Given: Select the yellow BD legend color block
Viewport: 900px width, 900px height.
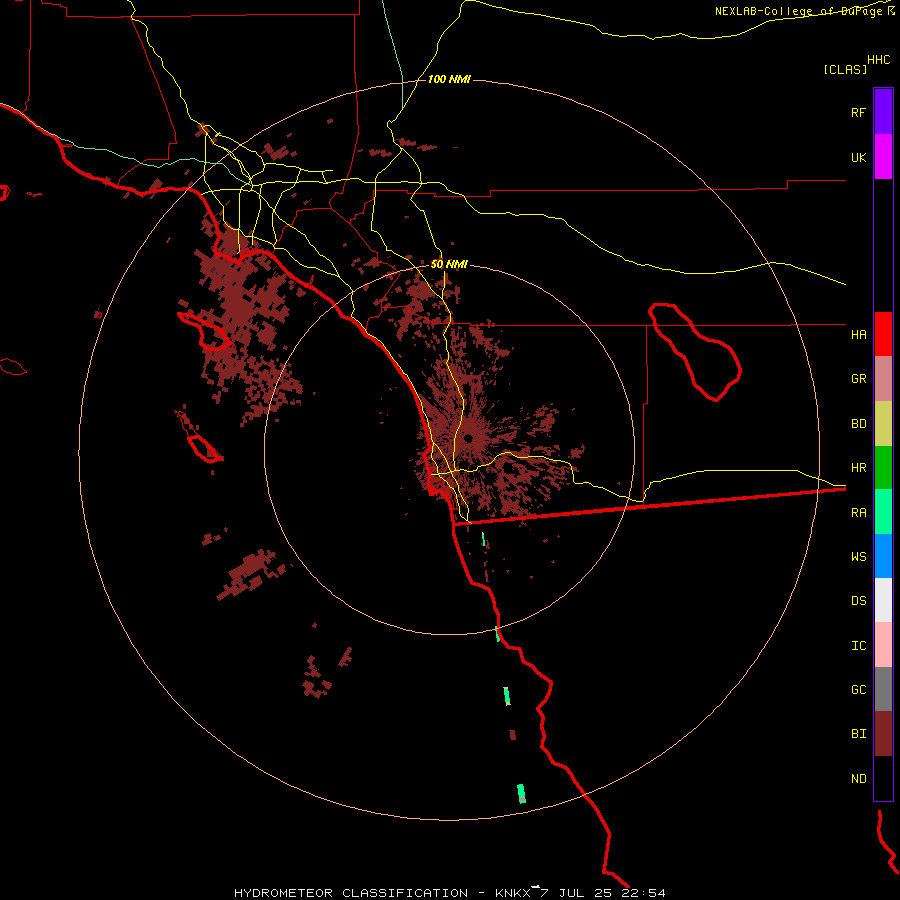Looking at the screenshot, I should (883, 423).
